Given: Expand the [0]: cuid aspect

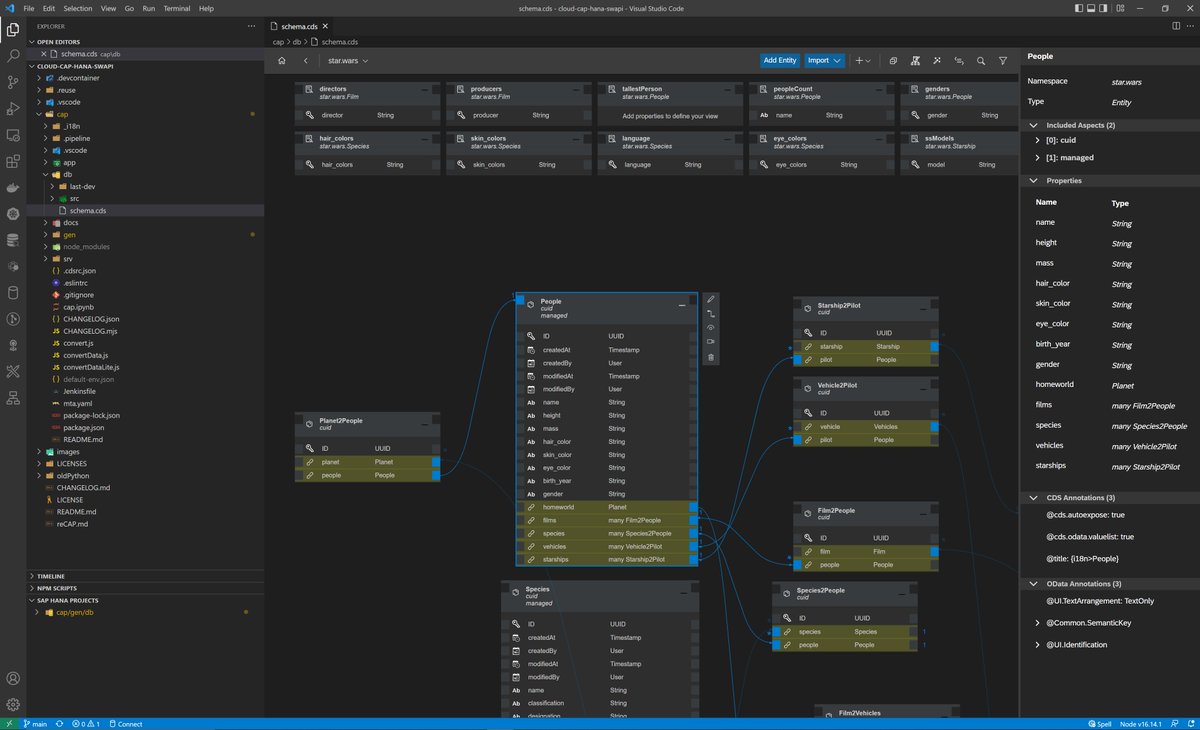Looking at the screenshot, I should (x=1037, y=141).
